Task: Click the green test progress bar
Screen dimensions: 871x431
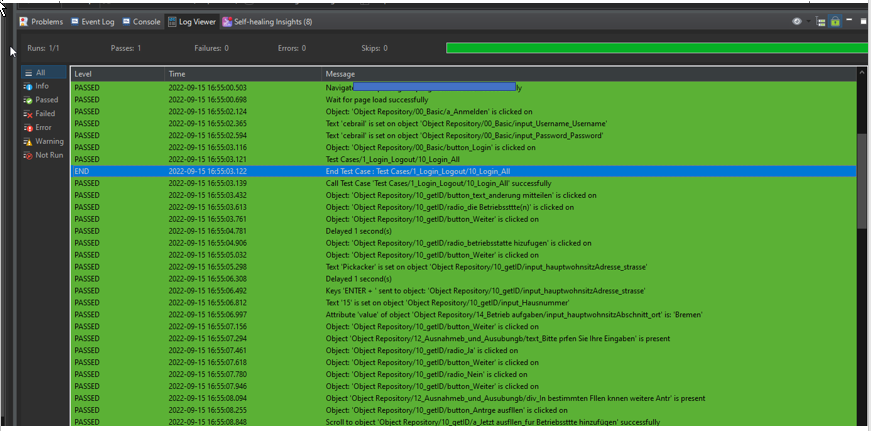Action: 657,48
